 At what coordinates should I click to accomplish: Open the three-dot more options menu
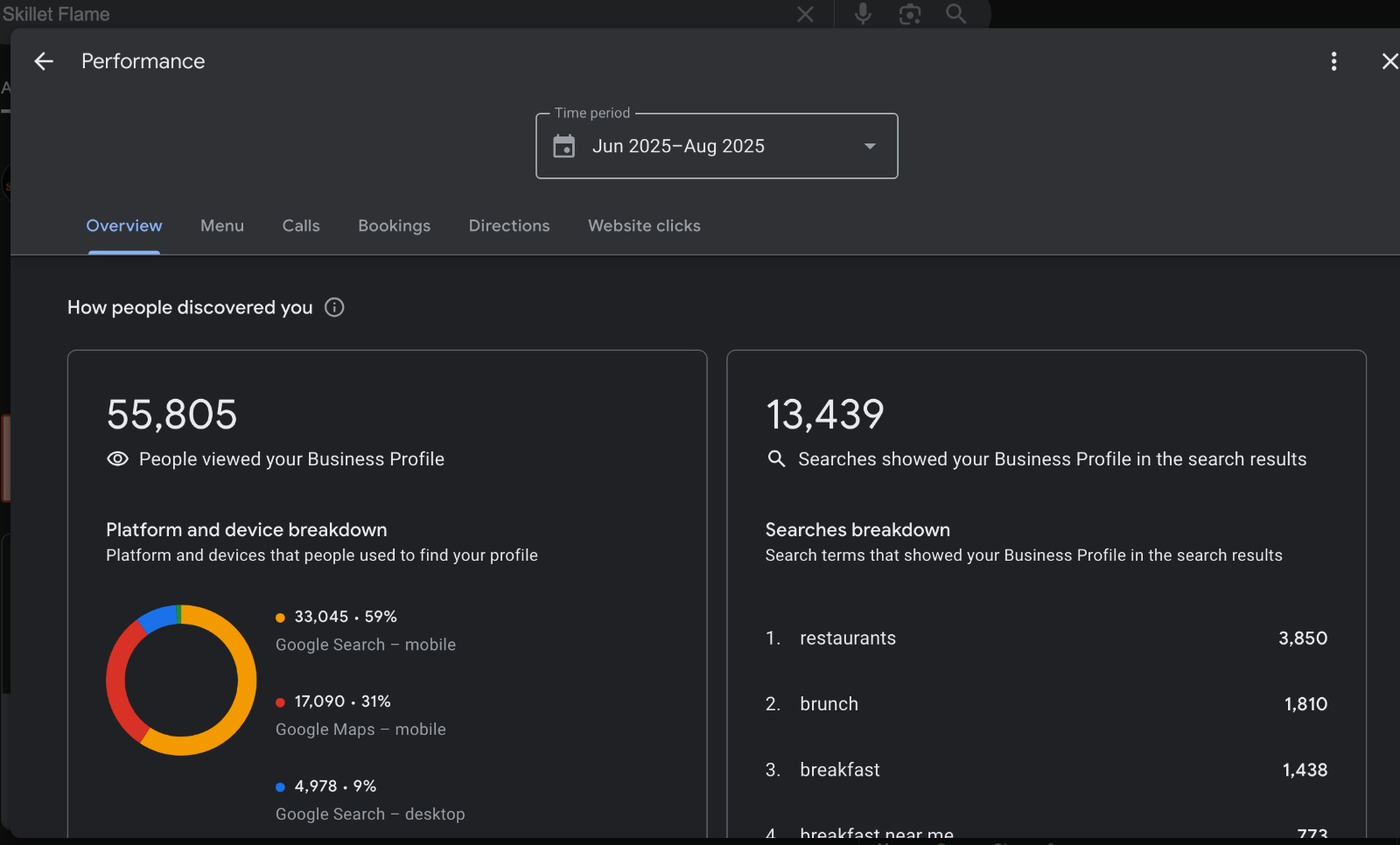1333,61
